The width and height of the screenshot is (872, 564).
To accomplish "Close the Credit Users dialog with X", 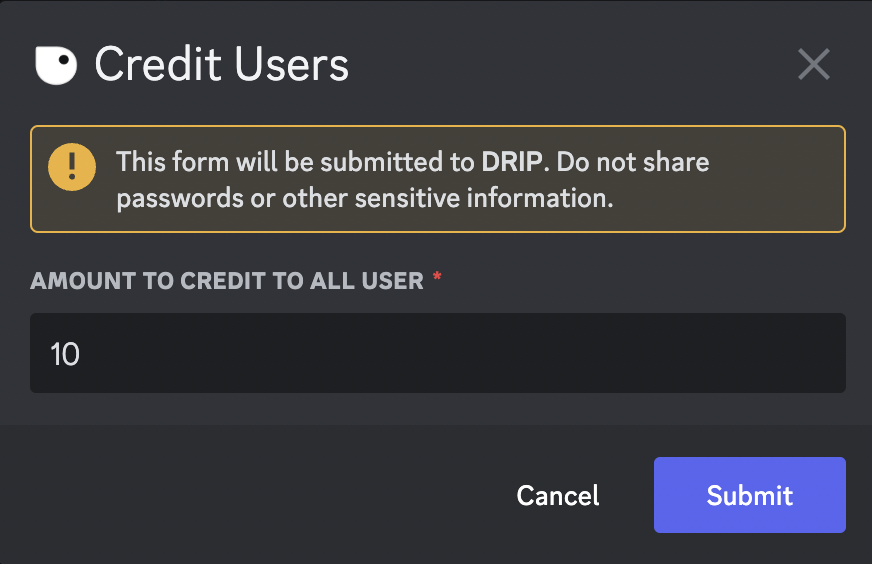I will tap(814, 64).
